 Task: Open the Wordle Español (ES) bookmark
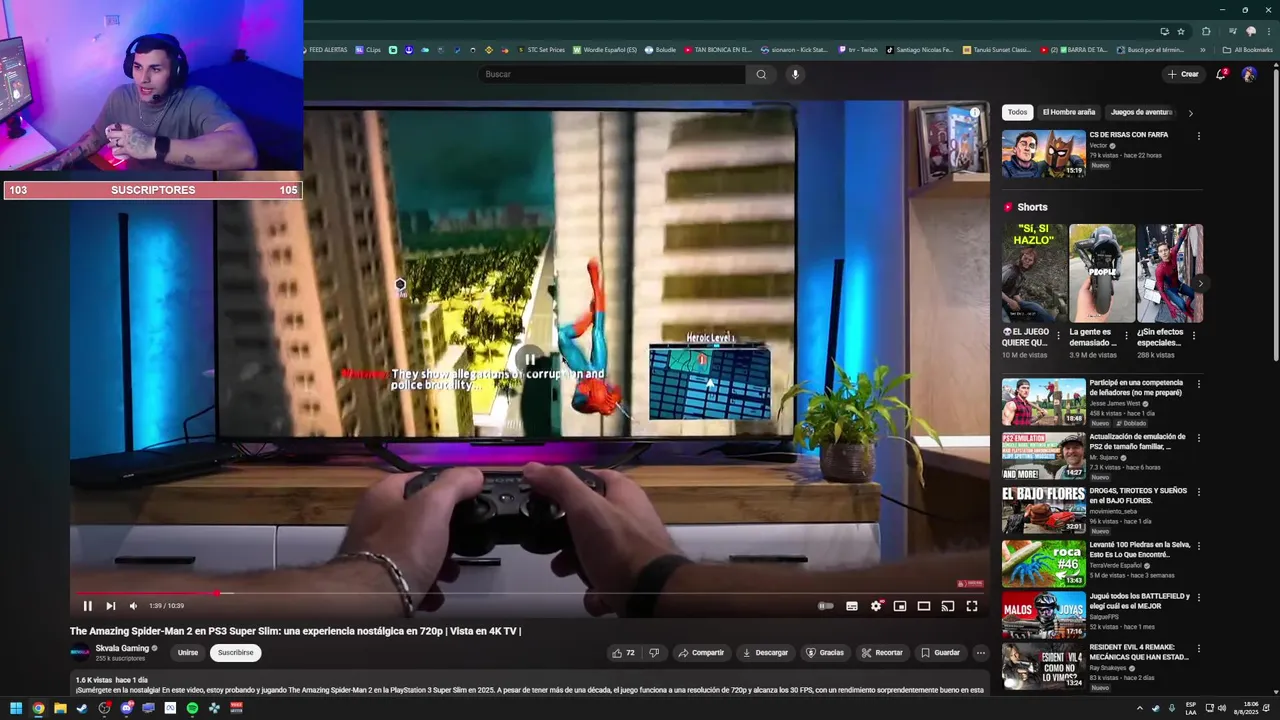(605, 50)
